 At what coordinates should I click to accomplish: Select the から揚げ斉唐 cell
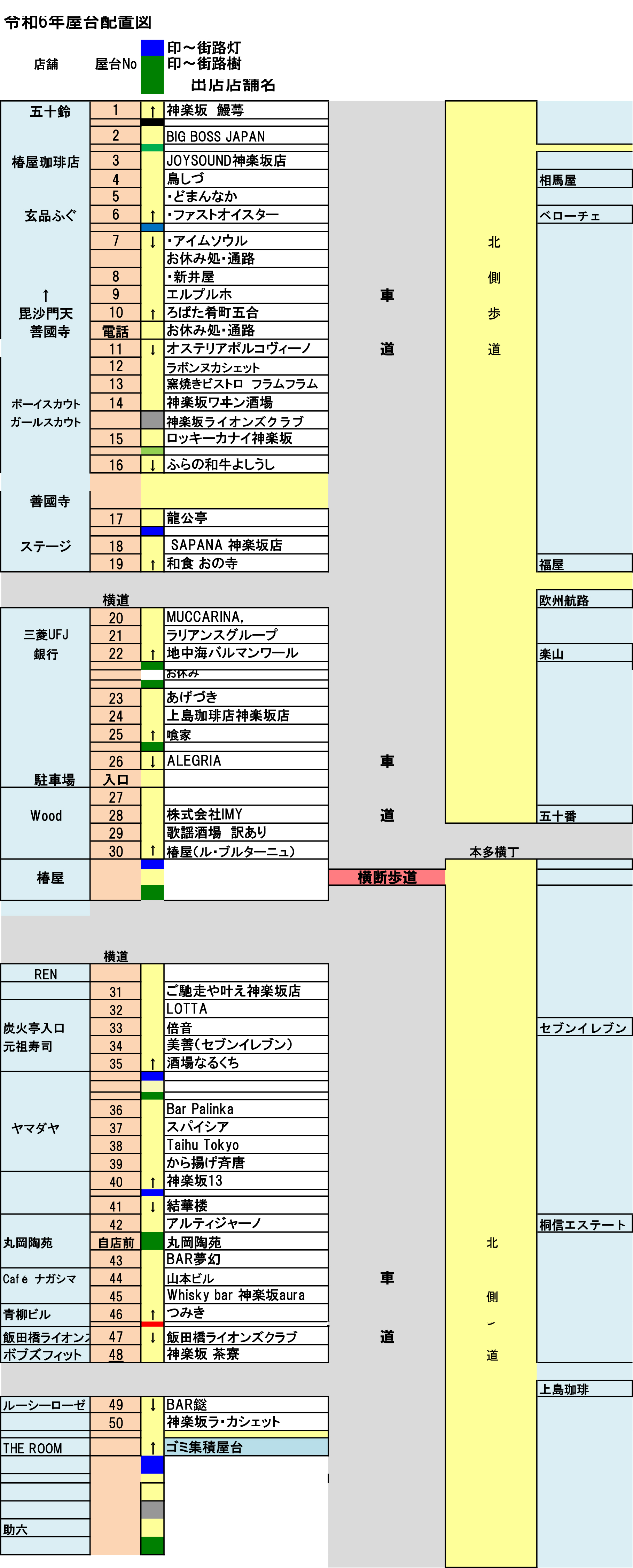coord(246,1163)
